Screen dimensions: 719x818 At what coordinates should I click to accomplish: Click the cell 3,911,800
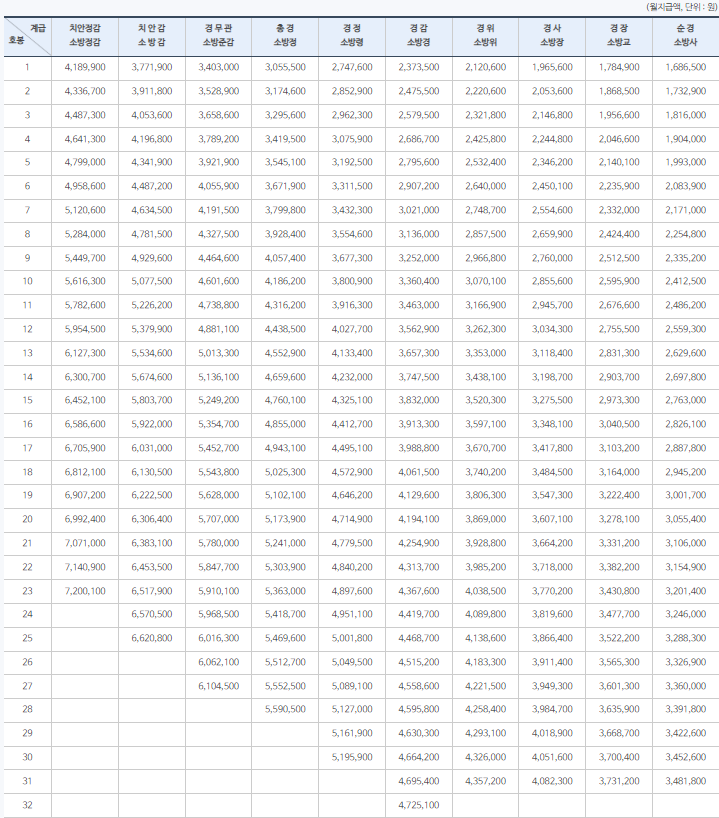pyautogui.click(x=152, y=91)
